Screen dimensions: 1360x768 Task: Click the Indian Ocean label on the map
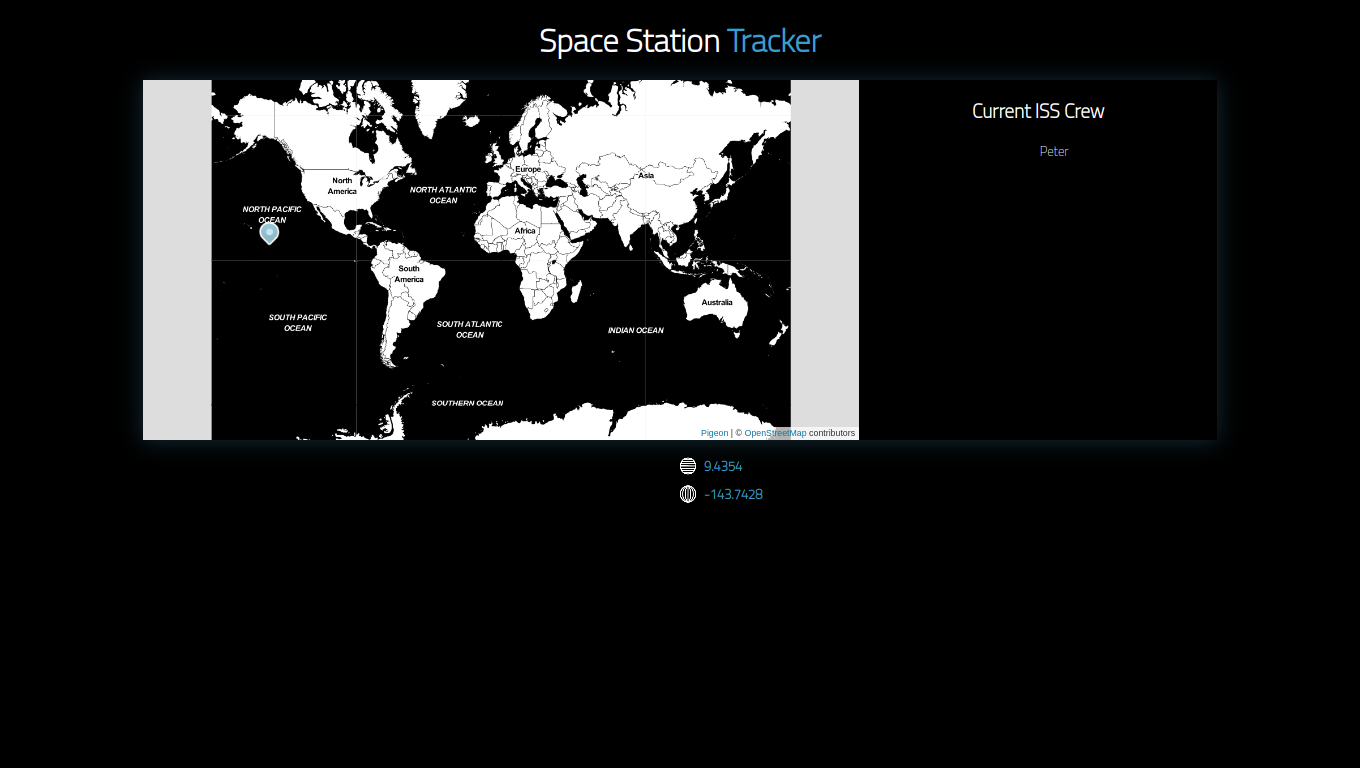coord(635,330)
